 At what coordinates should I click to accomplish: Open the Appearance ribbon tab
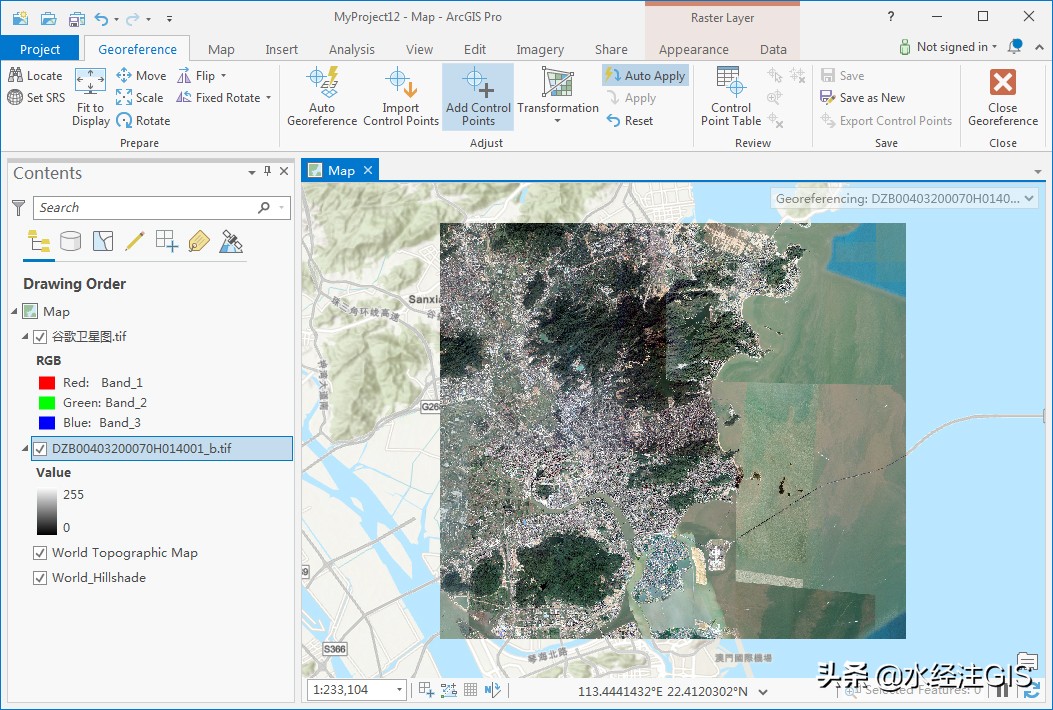(693, 49)
